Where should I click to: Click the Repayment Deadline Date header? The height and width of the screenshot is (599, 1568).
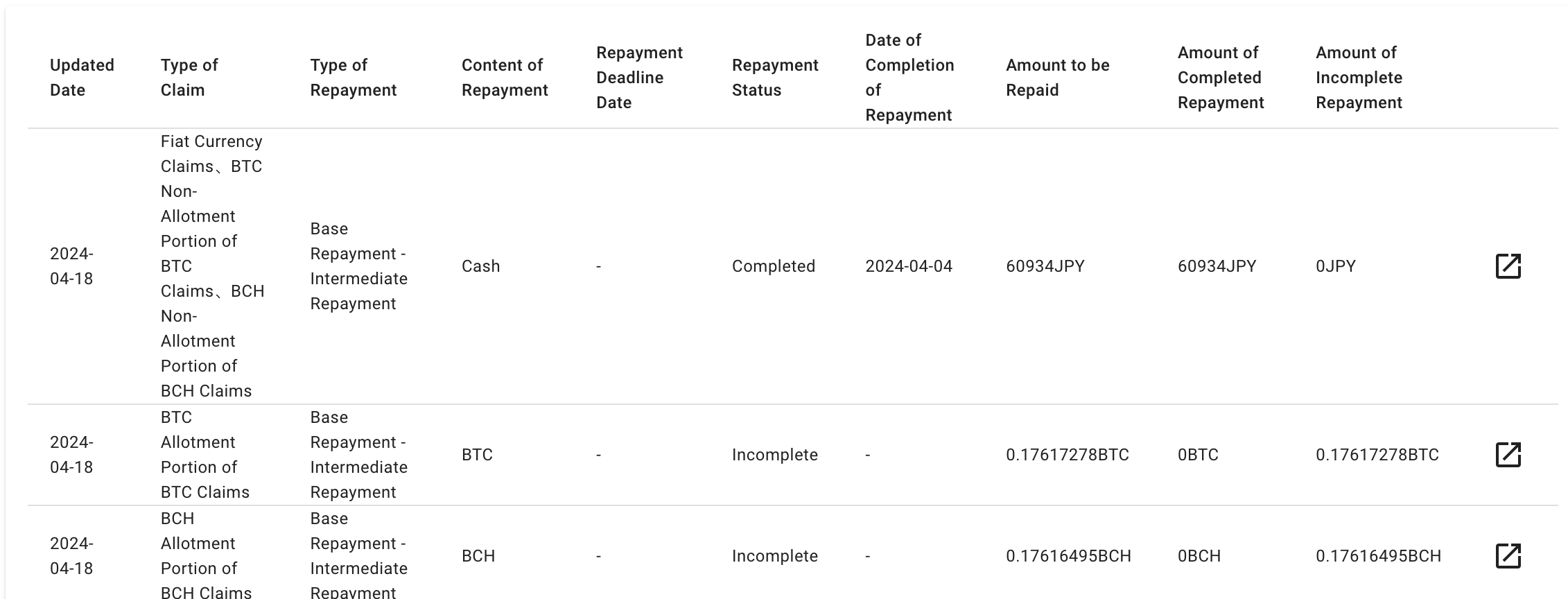[x=639, y=78]
